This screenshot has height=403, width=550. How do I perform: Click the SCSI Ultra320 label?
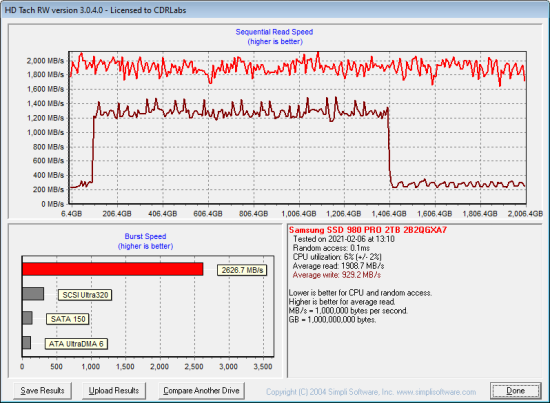click(x=85, y=295)
